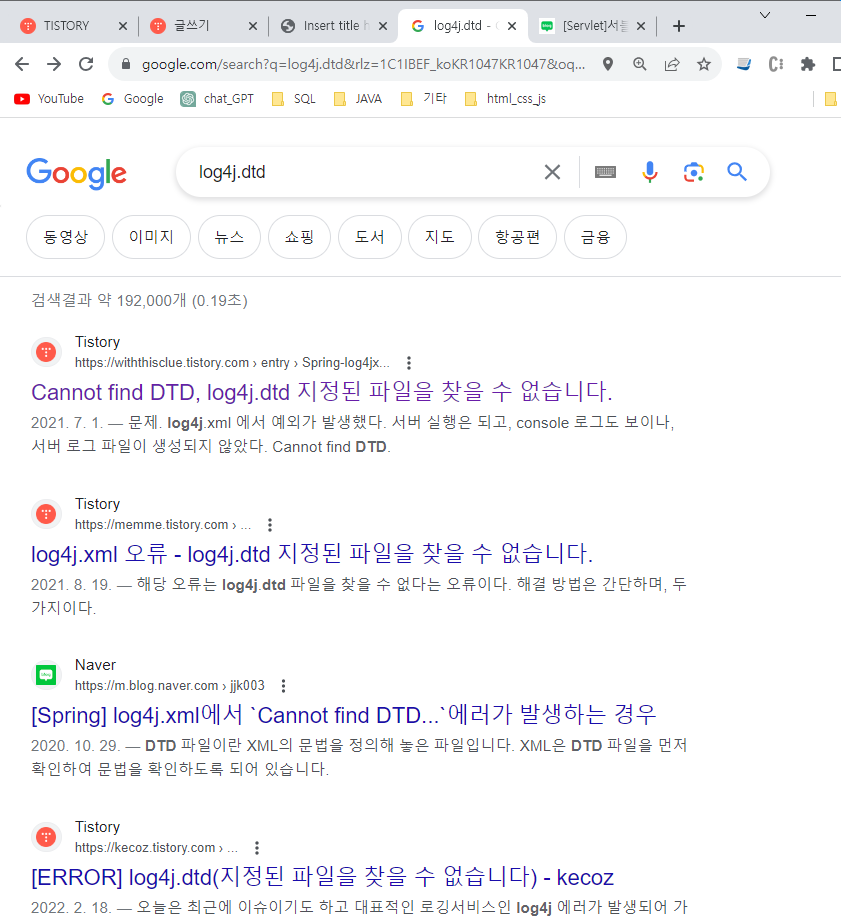The image size is (841, 920).
Task: Filter results by 뉴스
Action: [229, 237]
